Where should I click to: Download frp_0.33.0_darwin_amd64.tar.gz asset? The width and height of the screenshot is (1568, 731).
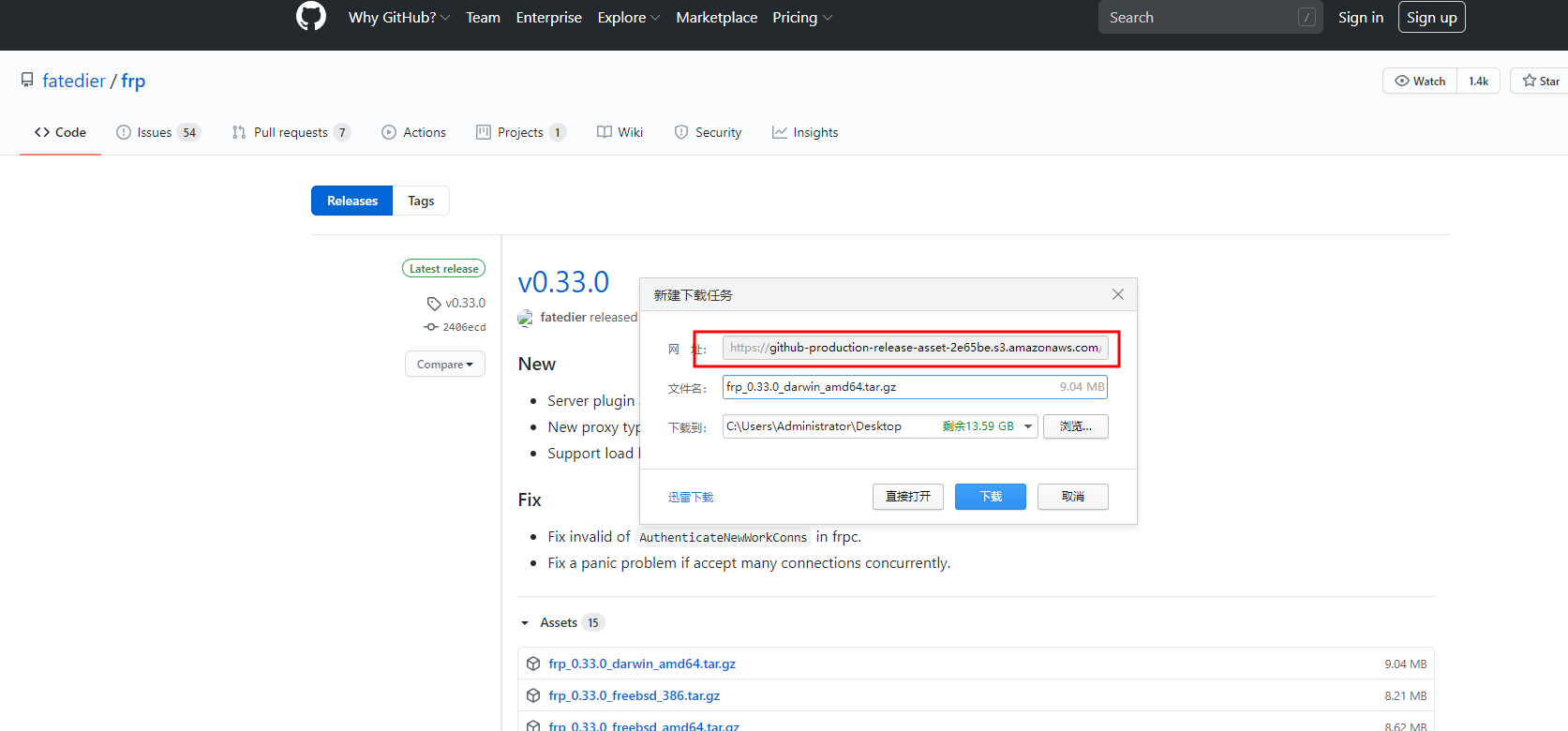point(642,664)
